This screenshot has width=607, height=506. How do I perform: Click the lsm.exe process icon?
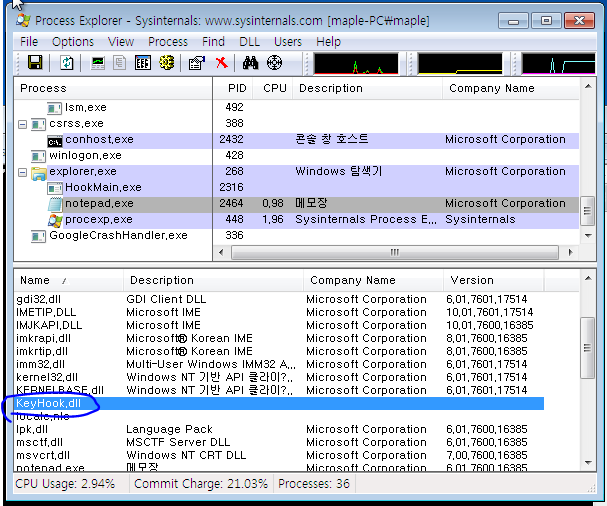coord(54,108)
